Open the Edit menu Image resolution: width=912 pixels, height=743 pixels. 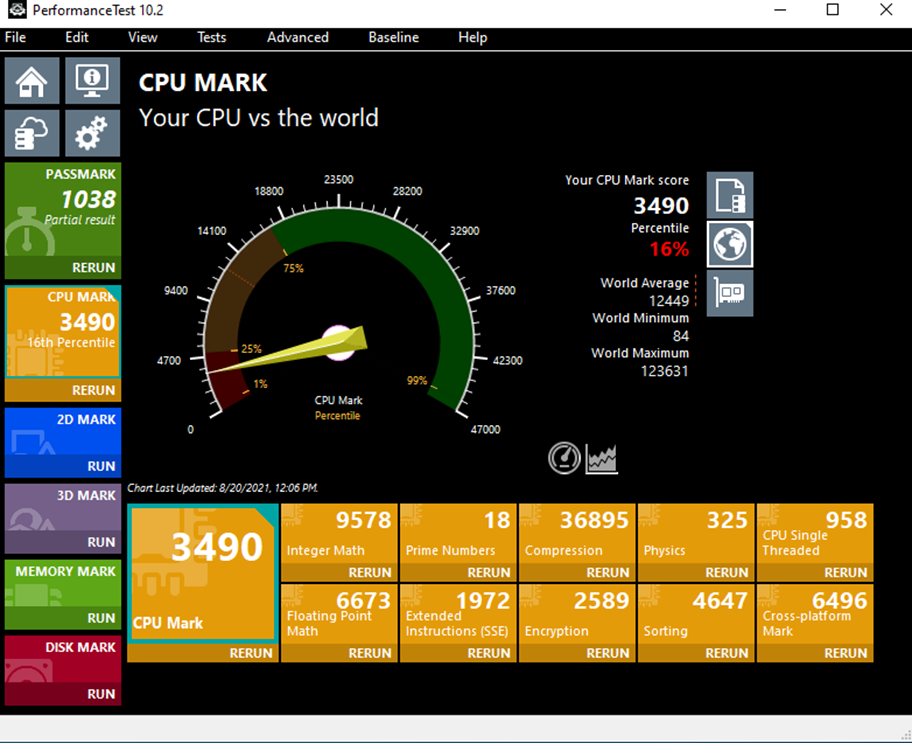pos(77,37)
